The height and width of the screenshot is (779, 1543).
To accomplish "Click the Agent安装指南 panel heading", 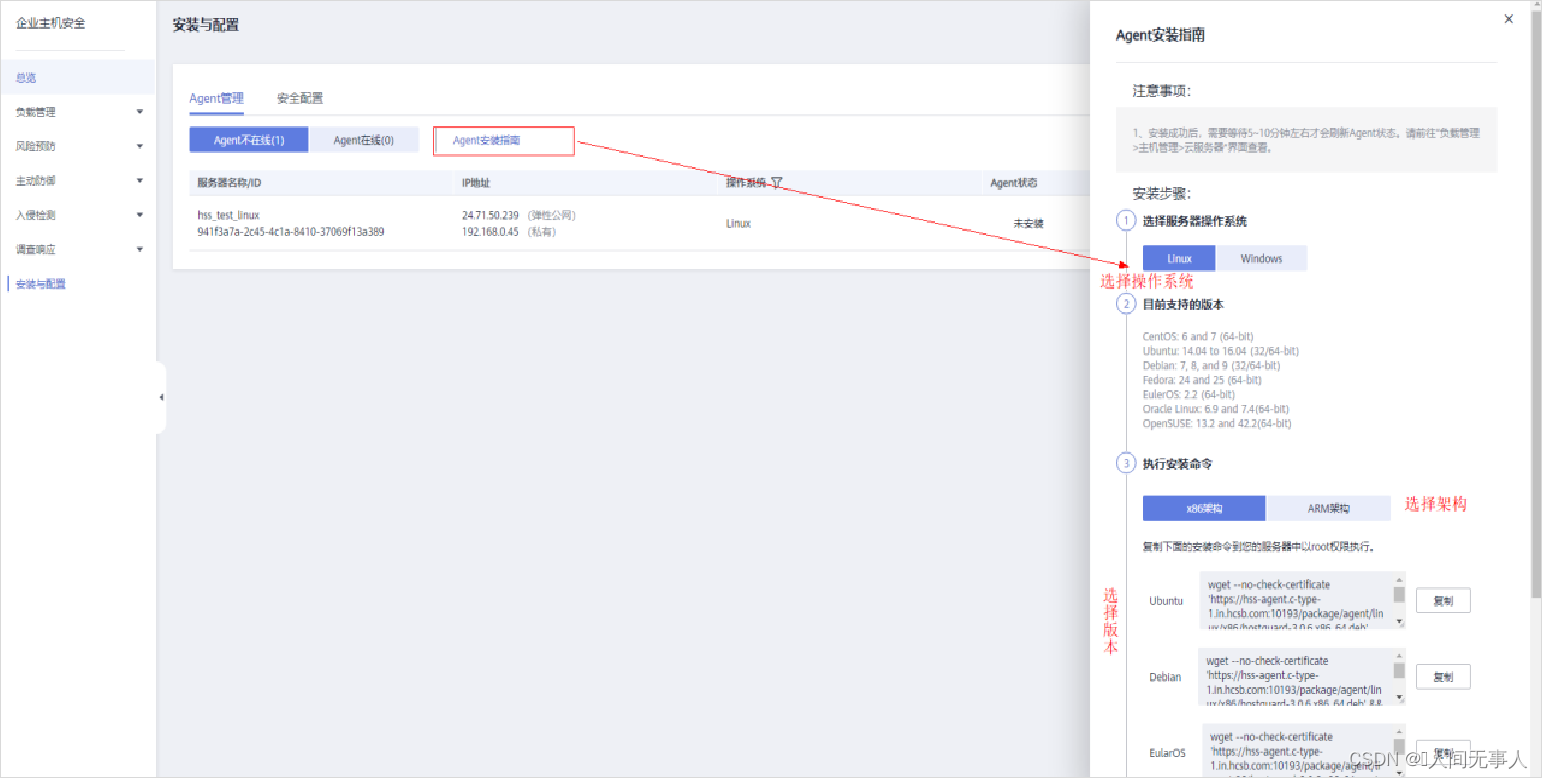I will click(x=1160, y=35).
